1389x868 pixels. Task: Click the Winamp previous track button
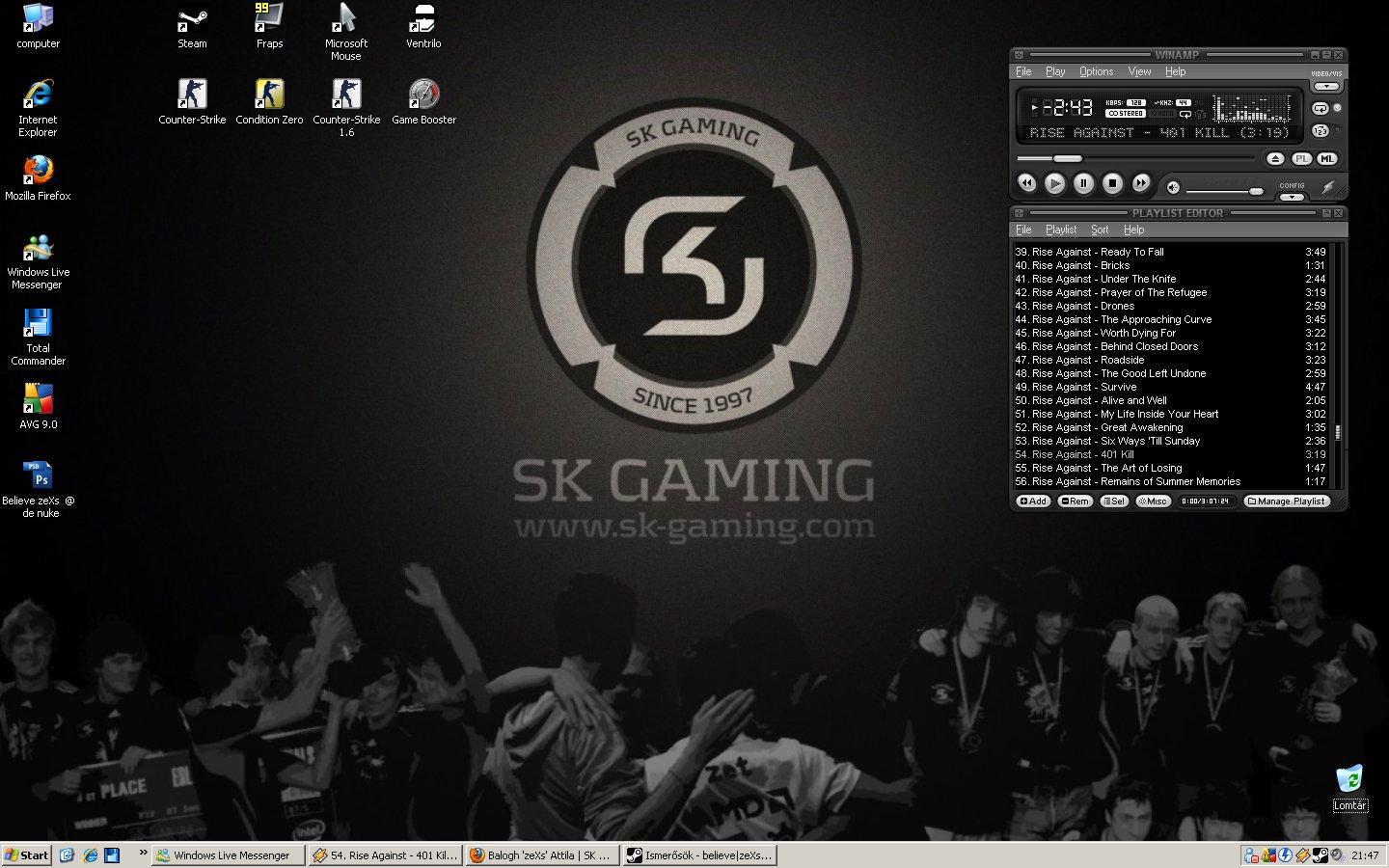pyautogui.click(x=1026, y=182)
